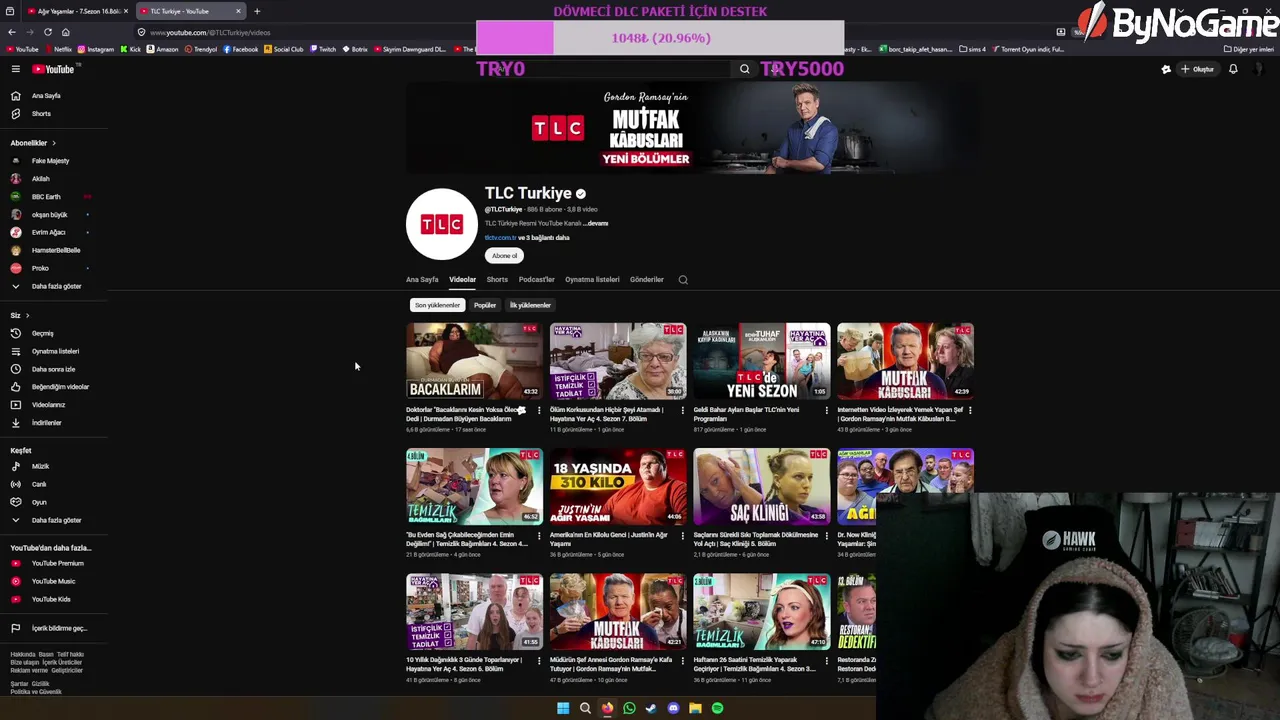1280x720 pixels.
Task: Reload the page with the browser refresh button
Action: click(x=47, y=32)
